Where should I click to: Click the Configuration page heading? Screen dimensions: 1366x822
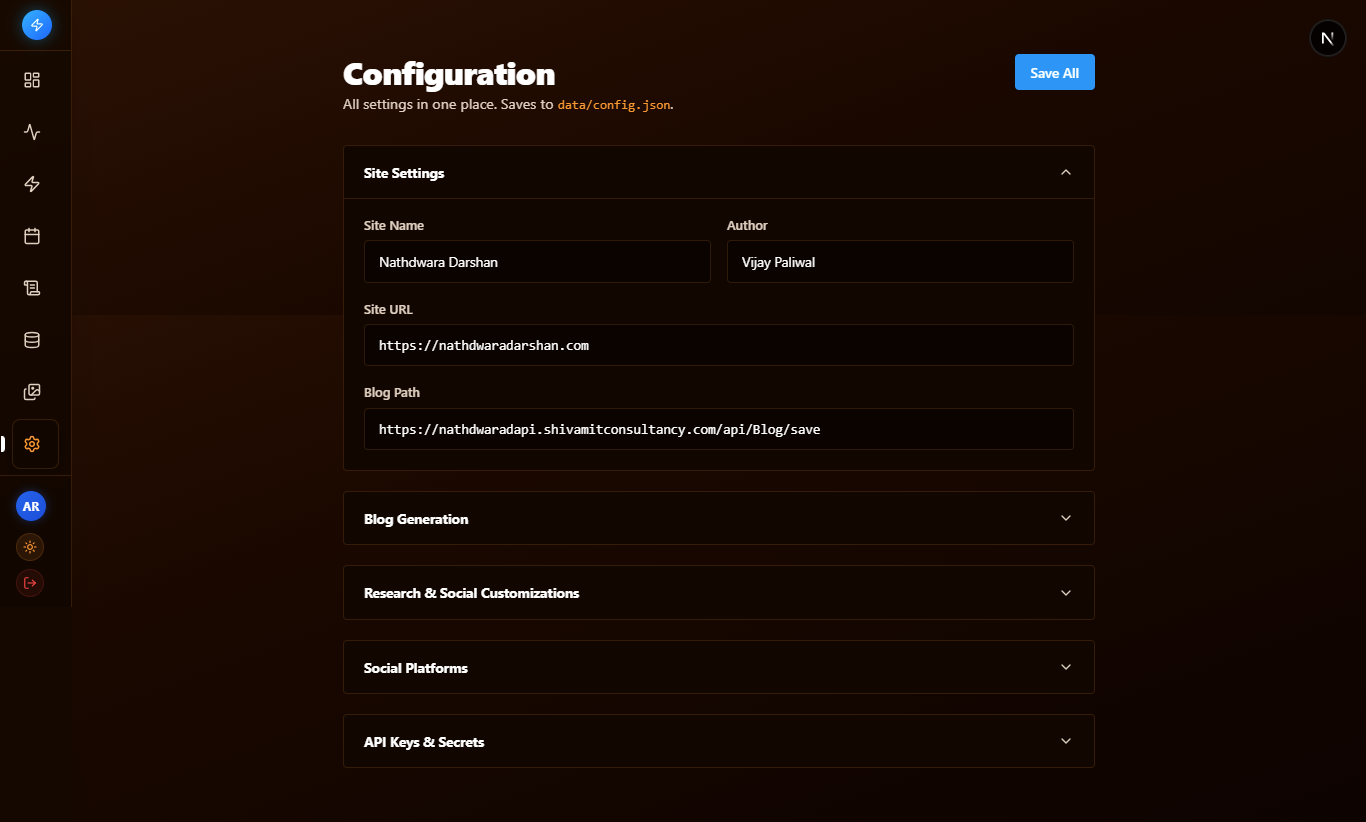449,74
